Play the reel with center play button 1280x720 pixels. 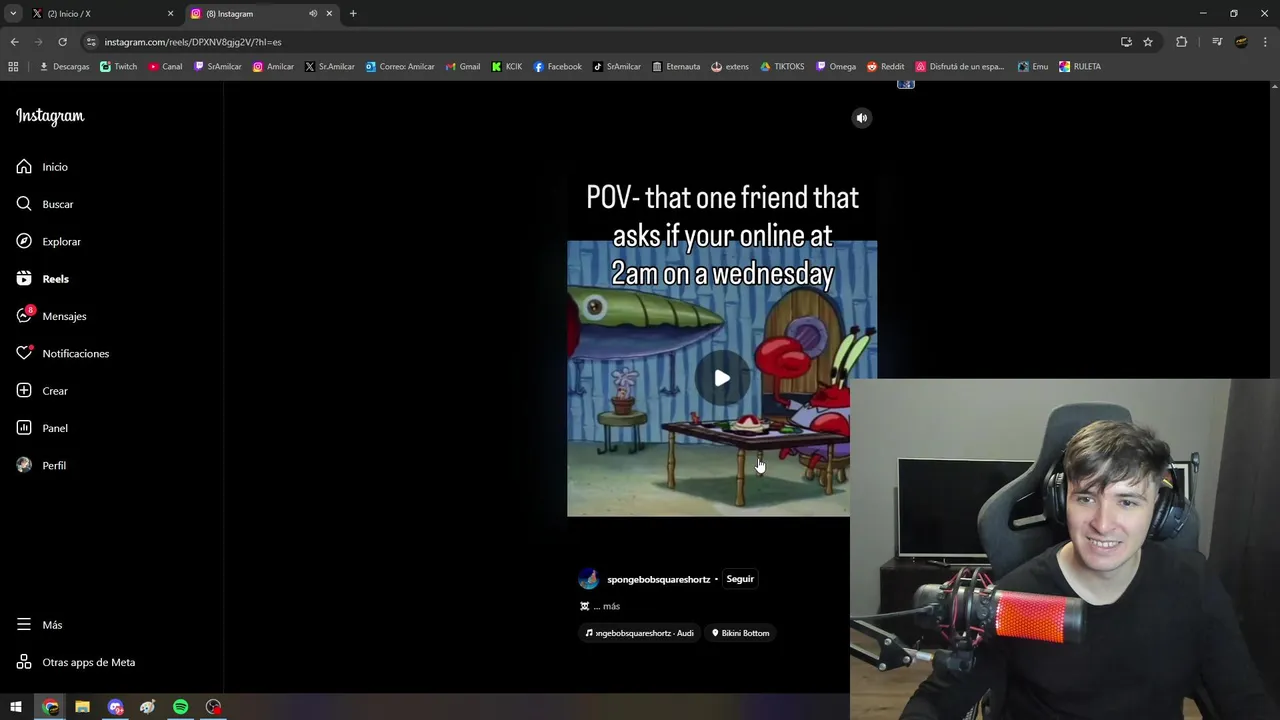722,378
